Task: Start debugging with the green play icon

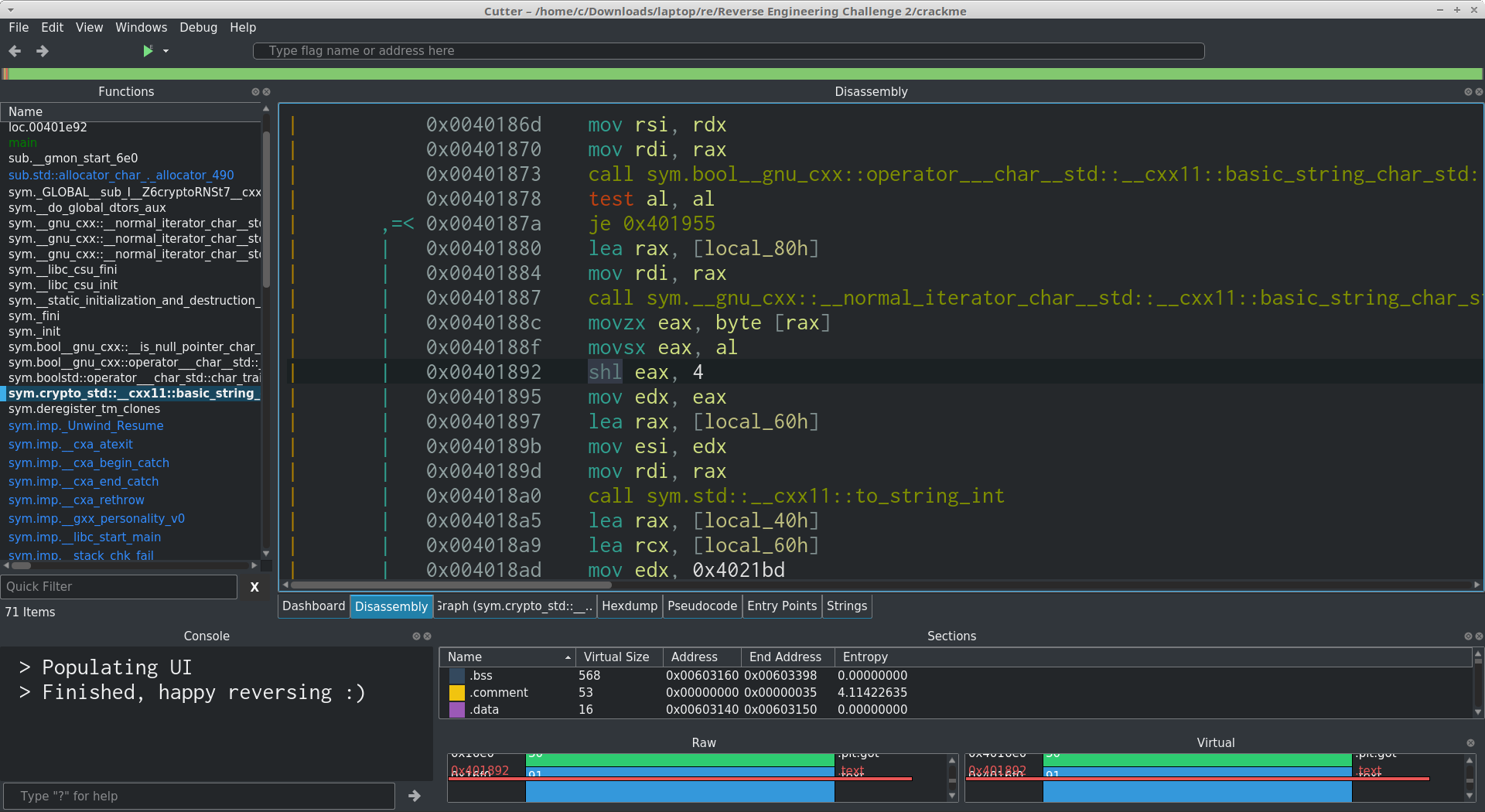Action: click(148, 51)
